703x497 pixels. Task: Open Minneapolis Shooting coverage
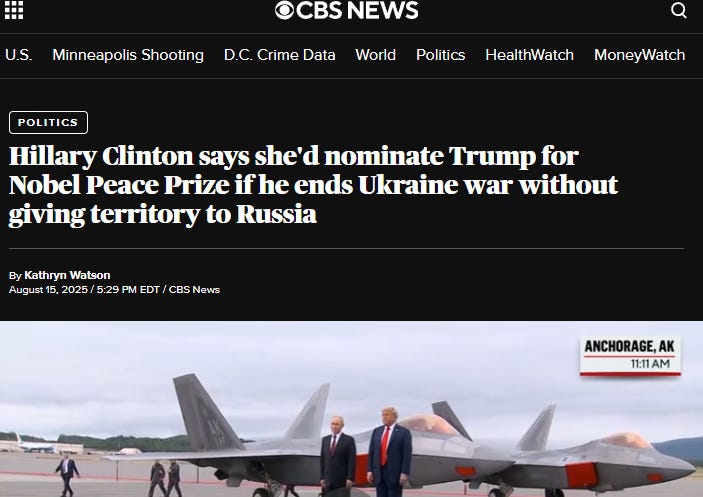[x=128, y=55]
